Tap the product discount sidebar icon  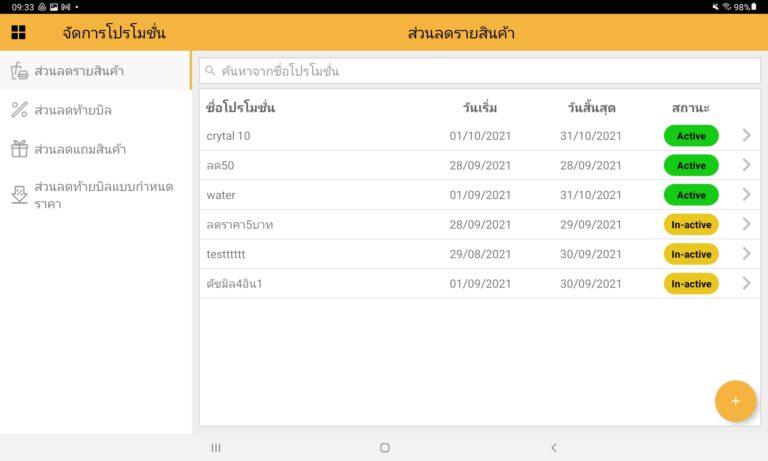coord(19,71)
